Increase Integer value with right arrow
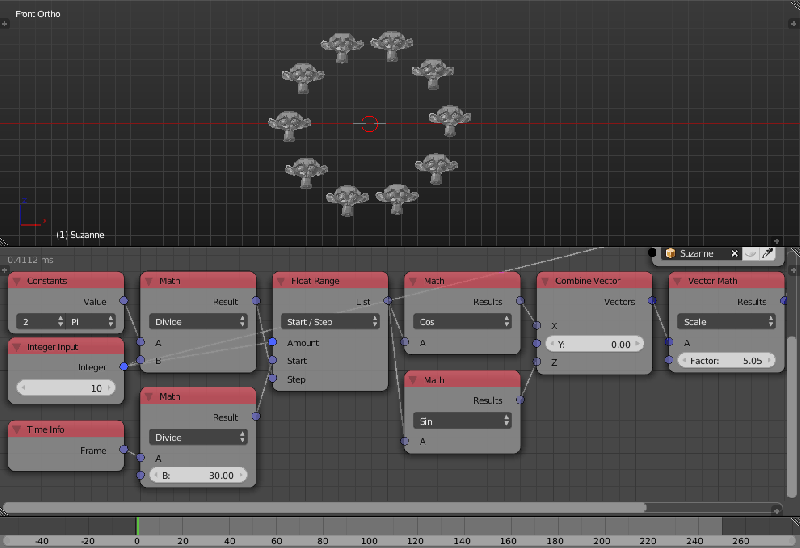800x548 pixels. [x=109, y=388]
